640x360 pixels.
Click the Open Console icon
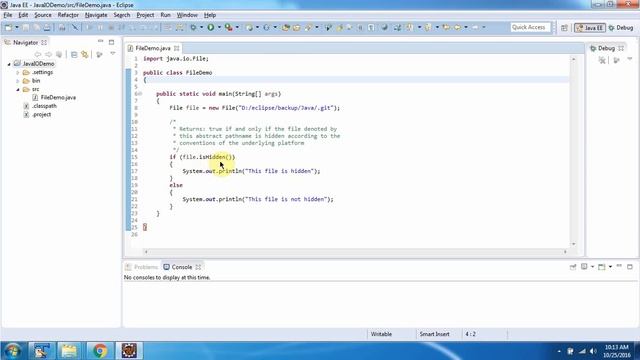[602, 267]
